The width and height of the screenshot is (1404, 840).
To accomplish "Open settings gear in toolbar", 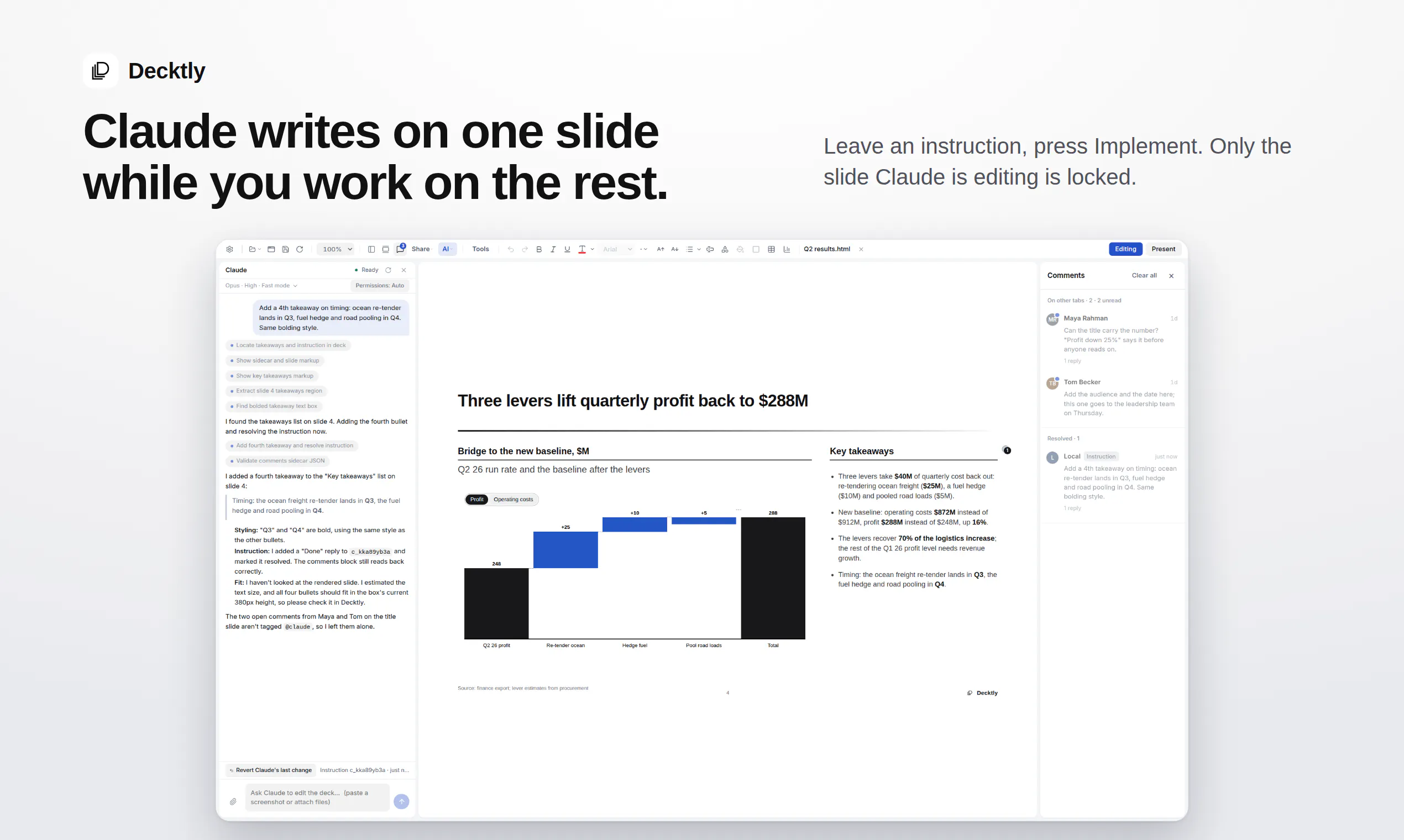I will 229,249.
